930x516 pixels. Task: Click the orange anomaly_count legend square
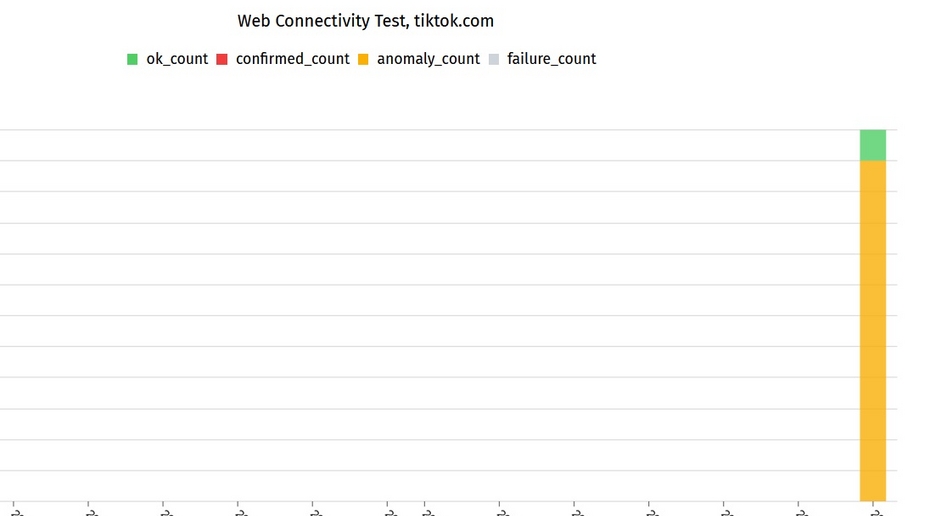click(363, 59)
